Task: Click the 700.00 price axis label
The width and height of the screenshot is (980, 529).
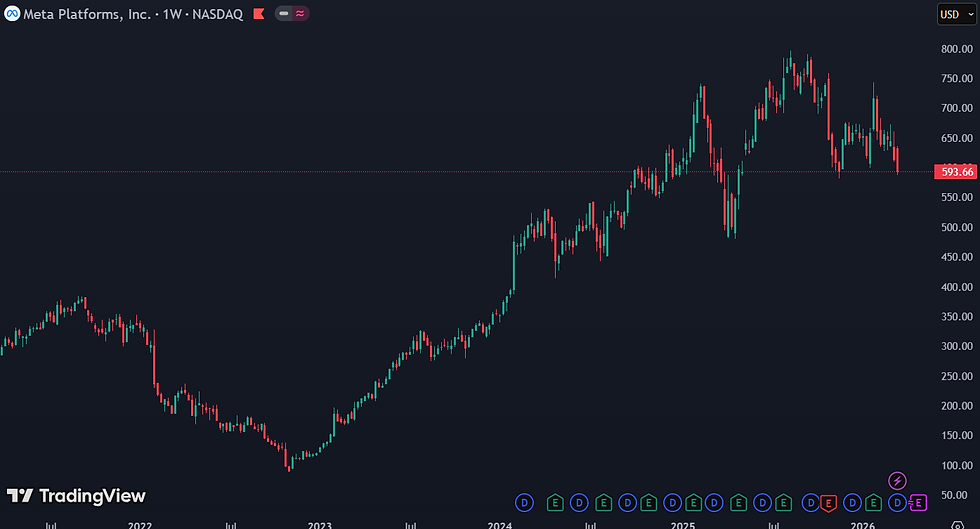Action: 957,108
